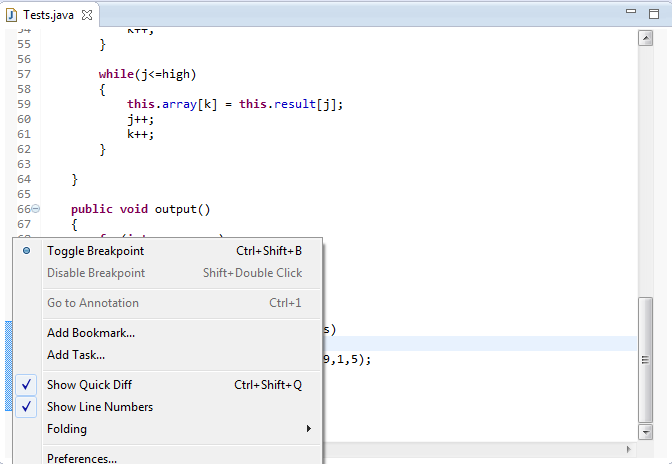This screenshot has height=464, width=672.
Task: Toggle Show Quick Diff option
Action: pos(168,385)
